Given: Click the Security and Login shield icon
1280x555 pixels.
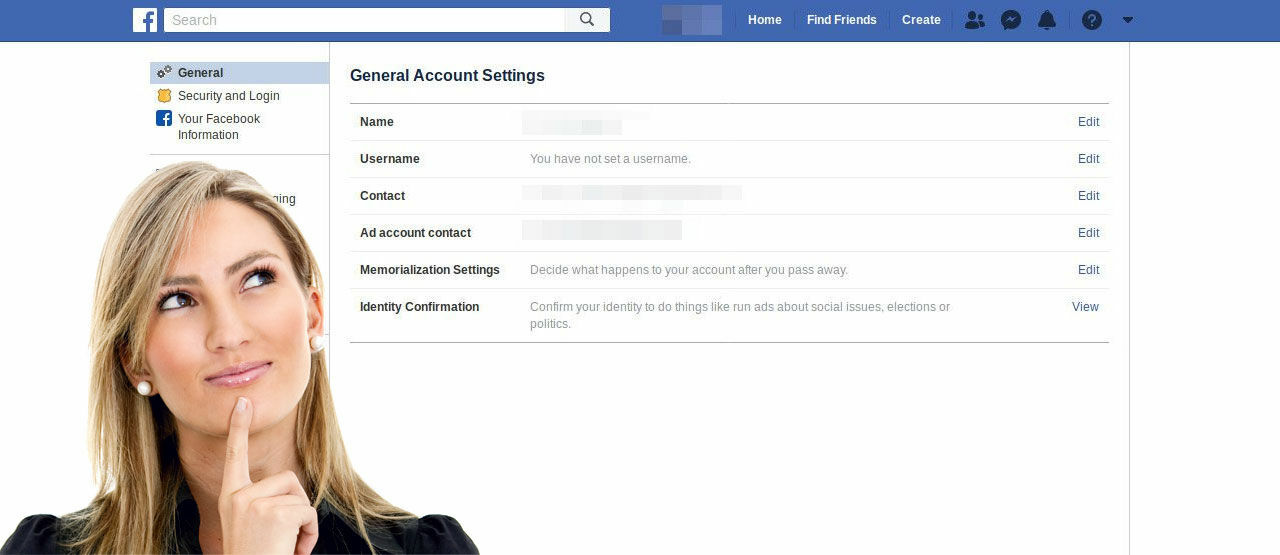Looking at the screenshot, I should [x=164, y=96].
